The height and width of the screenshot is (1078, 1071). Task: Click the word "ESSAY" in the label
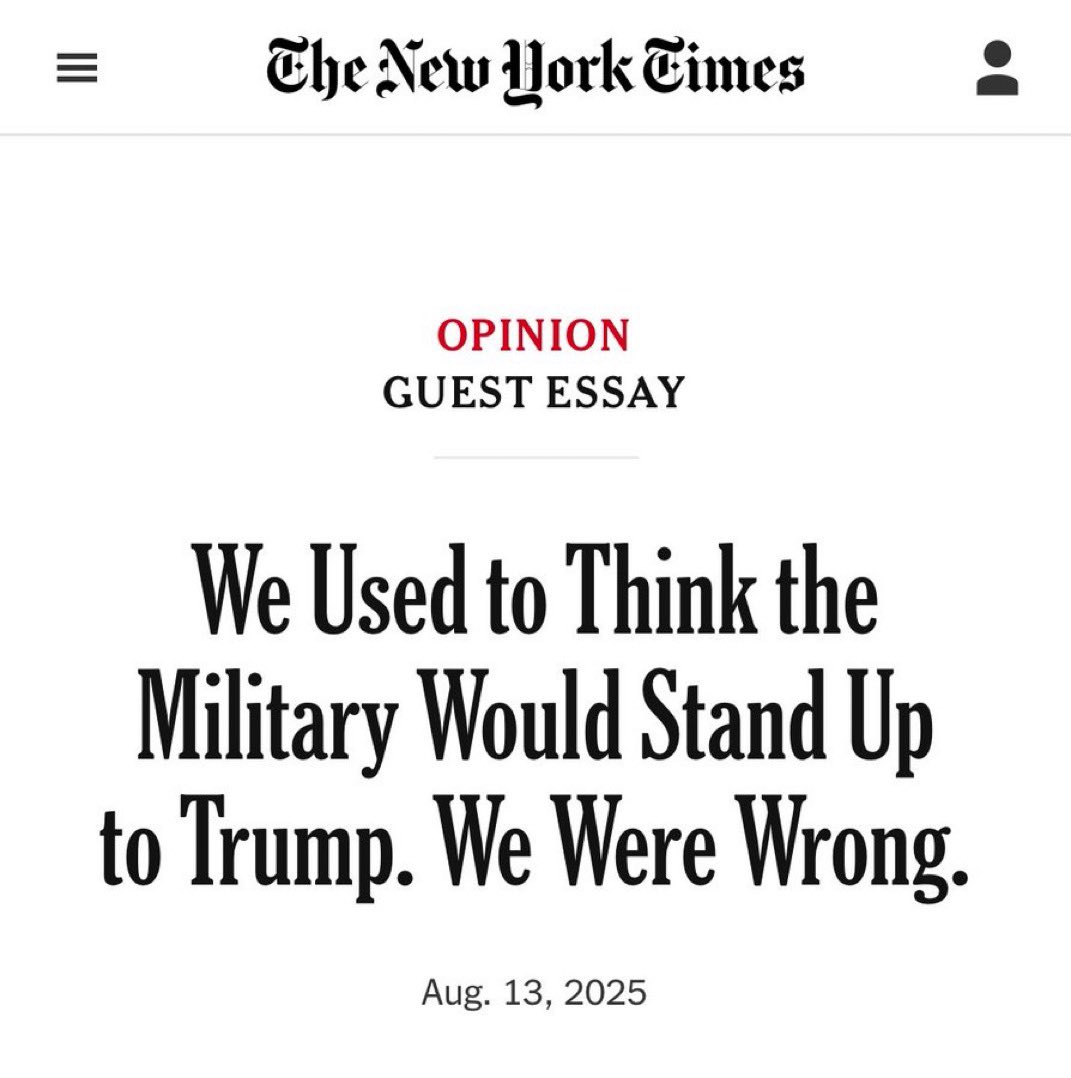[617, 393]
